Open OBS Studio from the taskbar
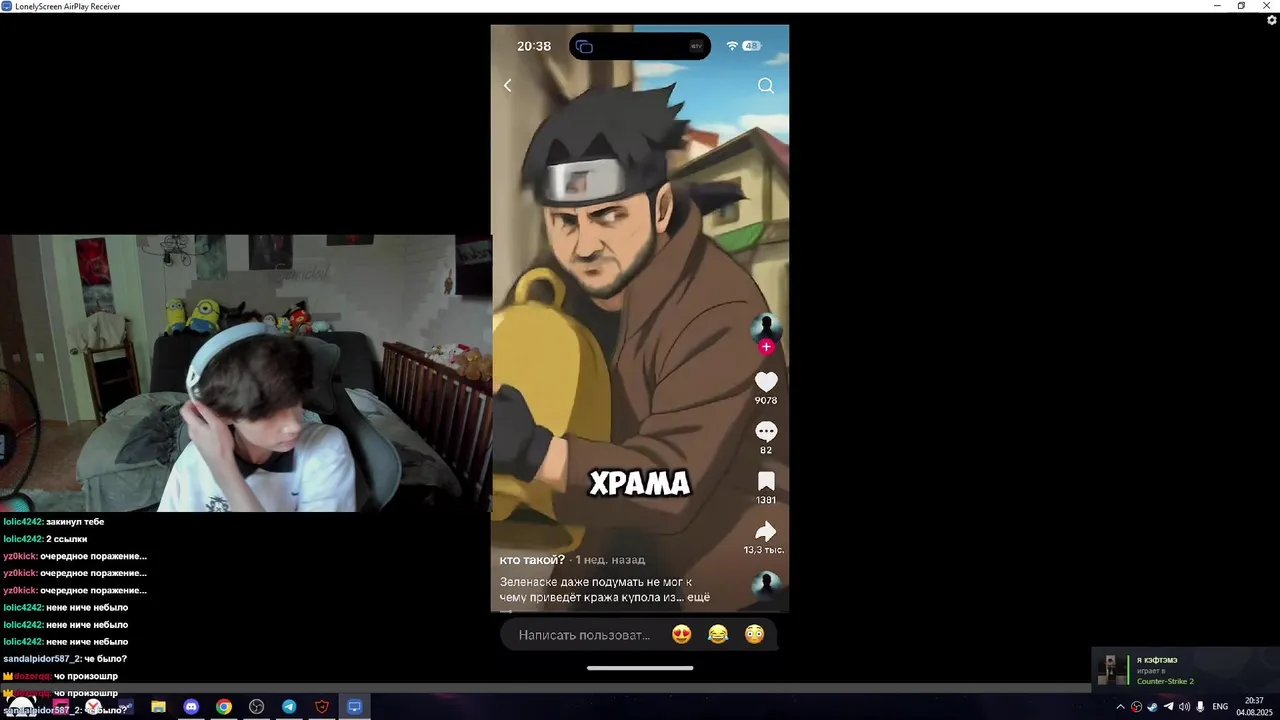Image resolution: width=1280 pixels, height=720 pixels. click(x=256, y=707)
